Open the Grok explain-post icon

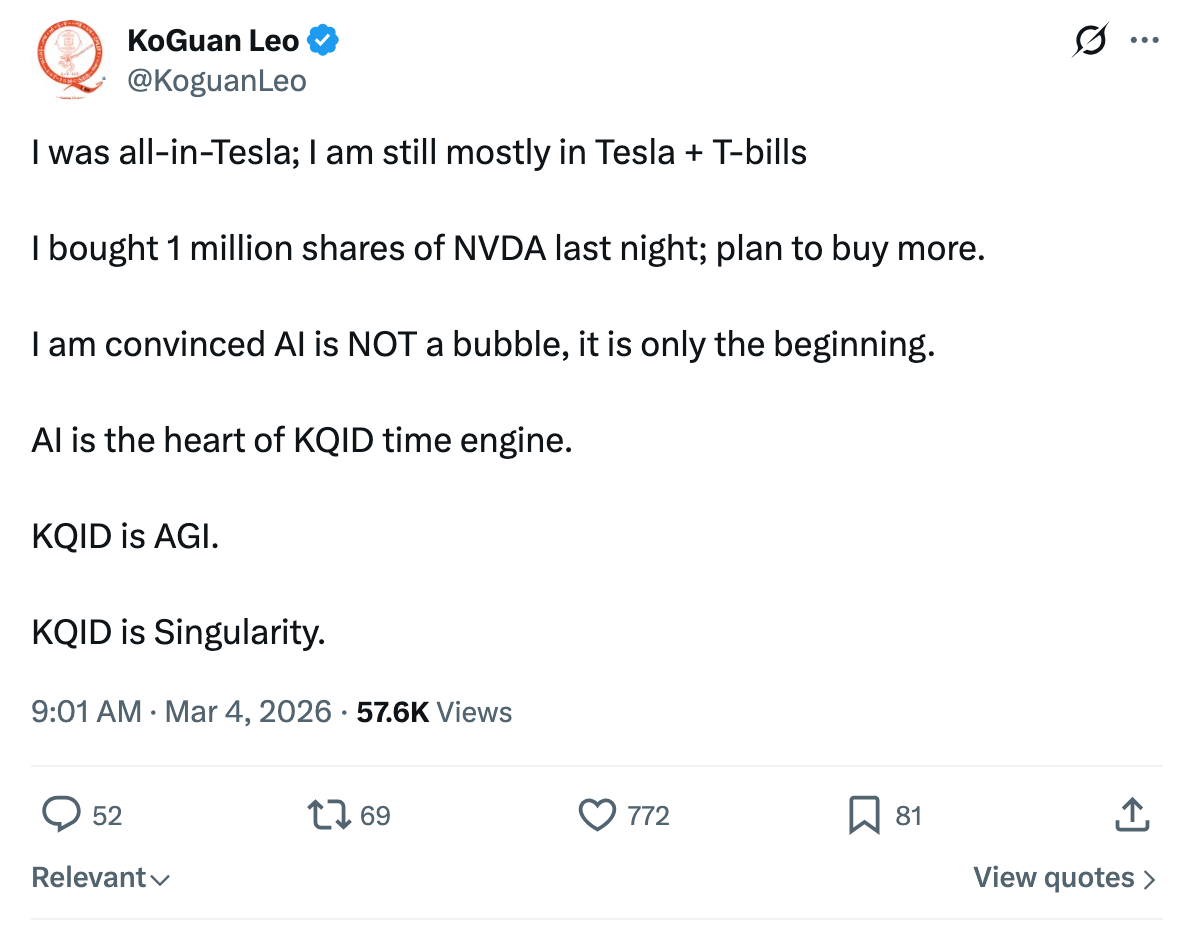[x=1089, y=40]
